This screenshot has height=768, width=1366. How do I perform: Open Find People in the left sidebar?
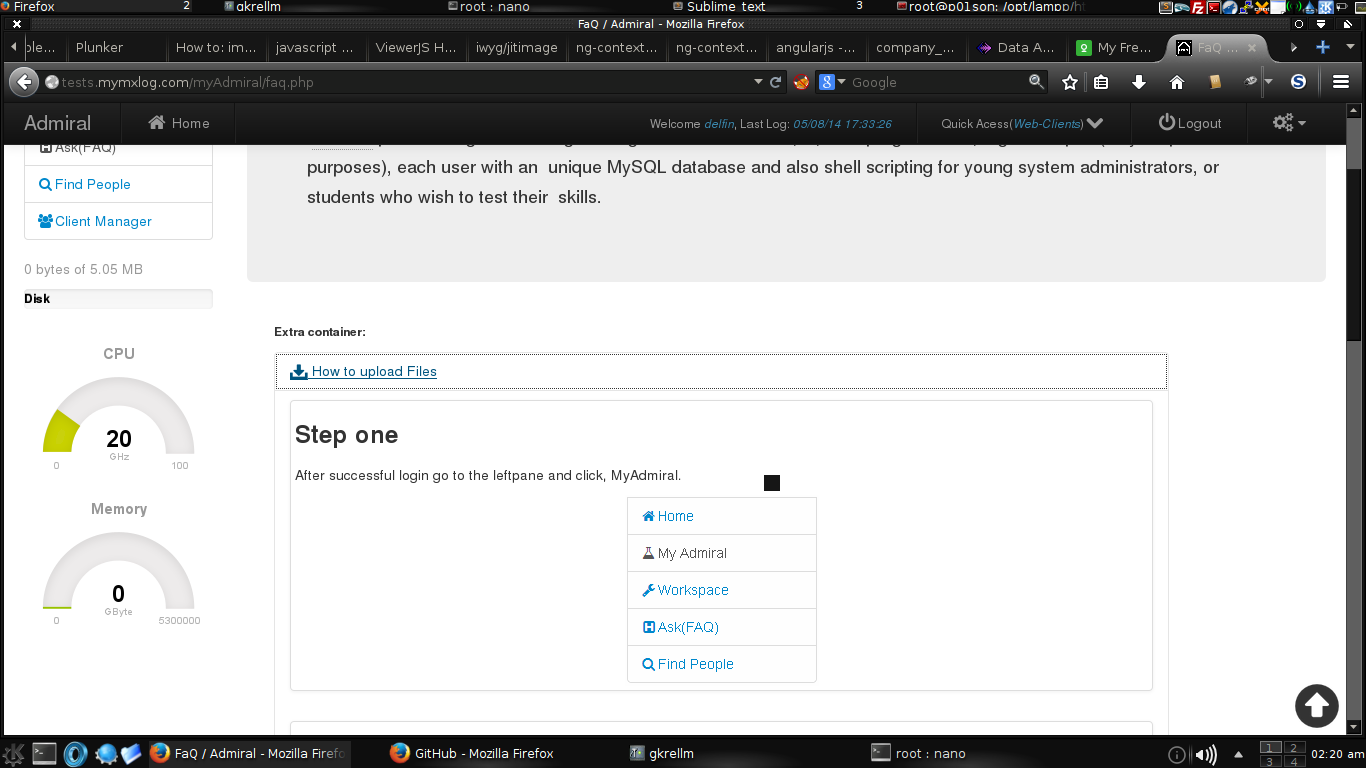(x=93, y=184)
